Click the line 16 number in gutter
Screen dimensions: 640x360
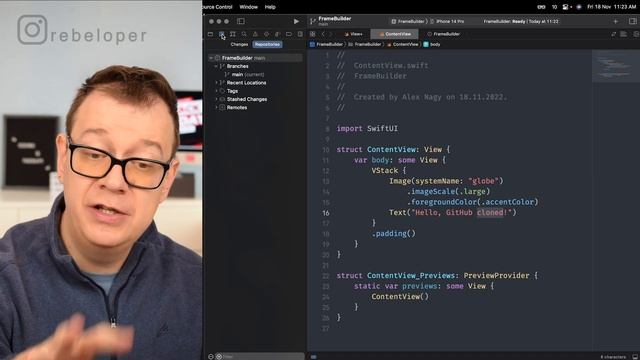point(326,213)
